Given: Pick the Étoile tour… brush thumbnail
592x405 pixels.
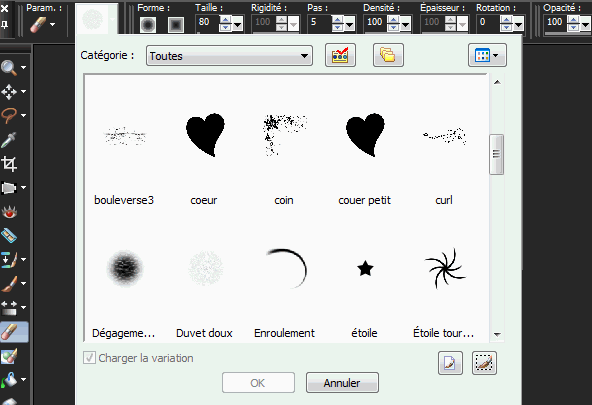Looking at the screenshot, I should pos(444,268).
